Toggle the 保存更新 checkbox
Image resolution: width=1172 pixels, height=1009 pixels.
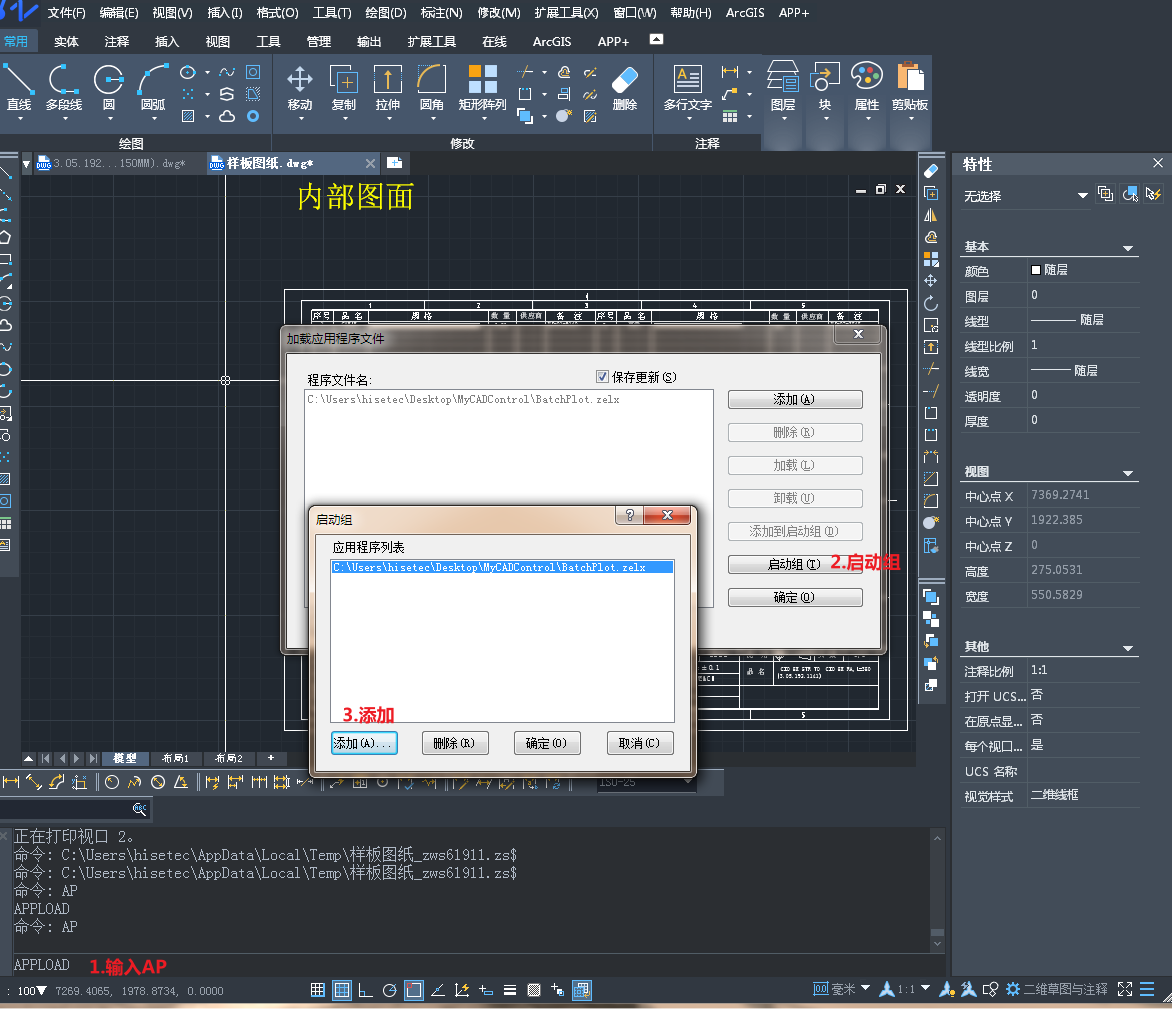(602, 377)
